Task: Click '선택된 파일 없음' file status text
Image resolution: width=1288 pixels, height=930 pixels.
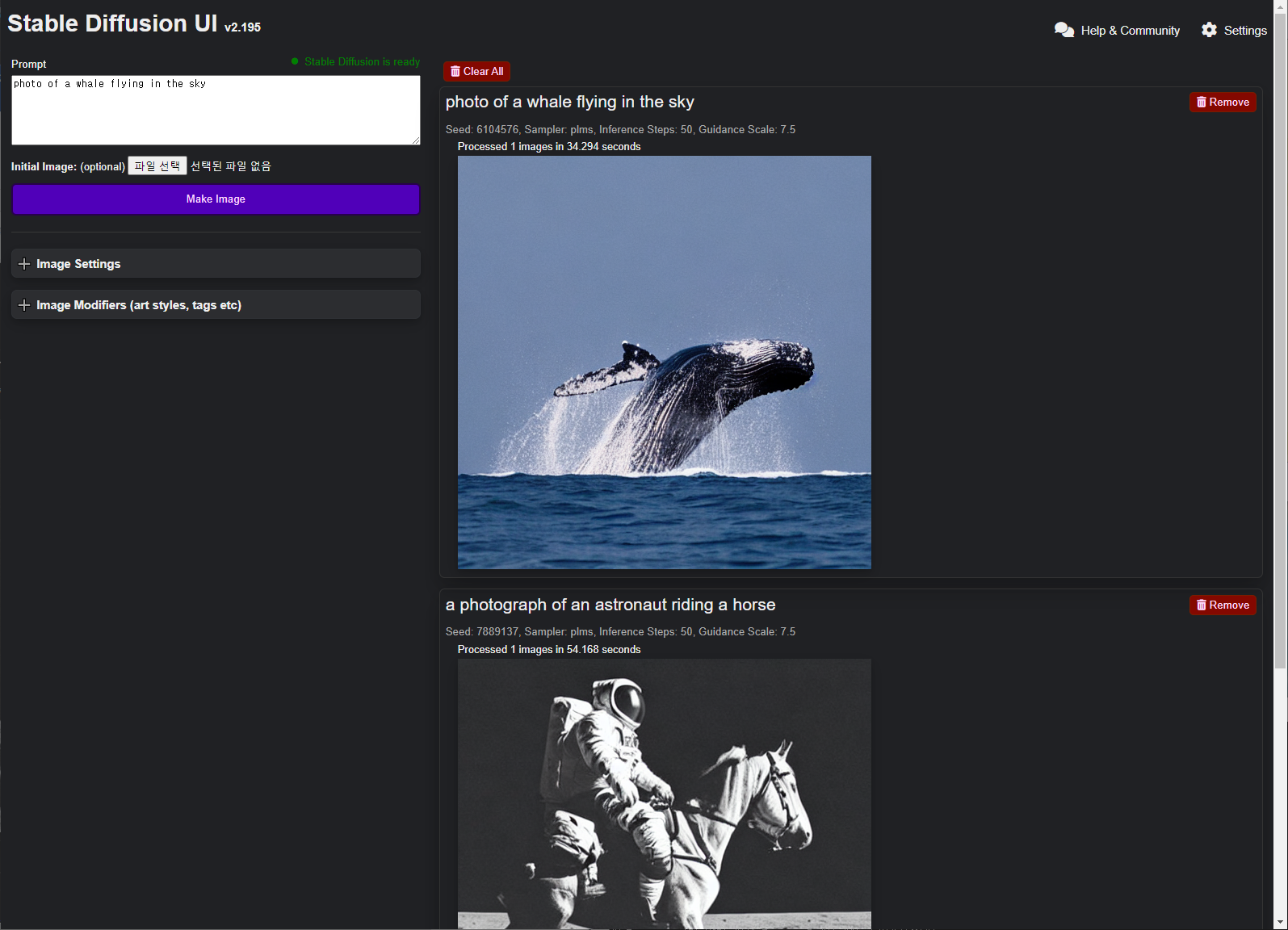Action: pyautogui.click(x=231, y=165)
